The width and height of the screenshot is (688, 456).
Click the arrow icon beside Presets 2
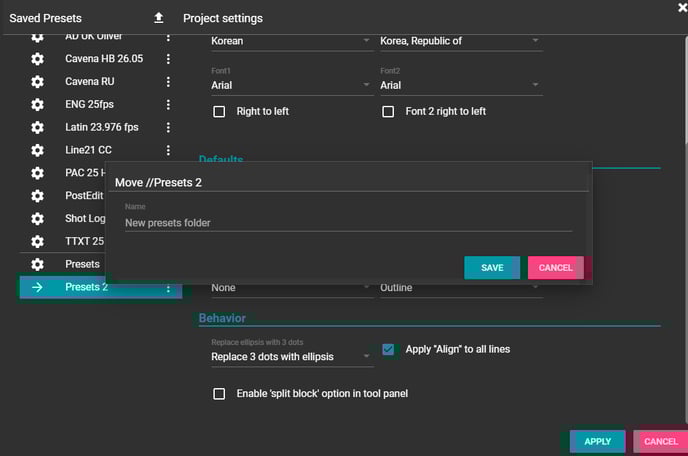coord(37,288)
